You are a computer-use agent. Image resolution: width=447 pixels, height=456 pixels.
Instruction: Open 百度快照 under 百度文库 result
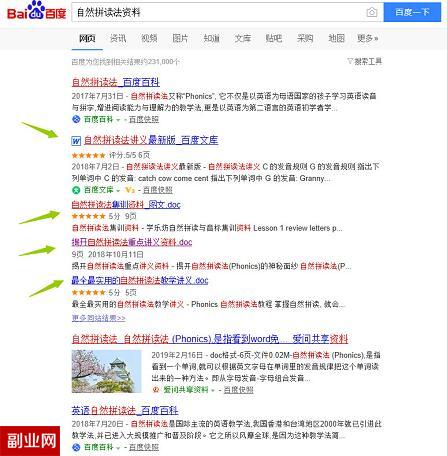158,190
